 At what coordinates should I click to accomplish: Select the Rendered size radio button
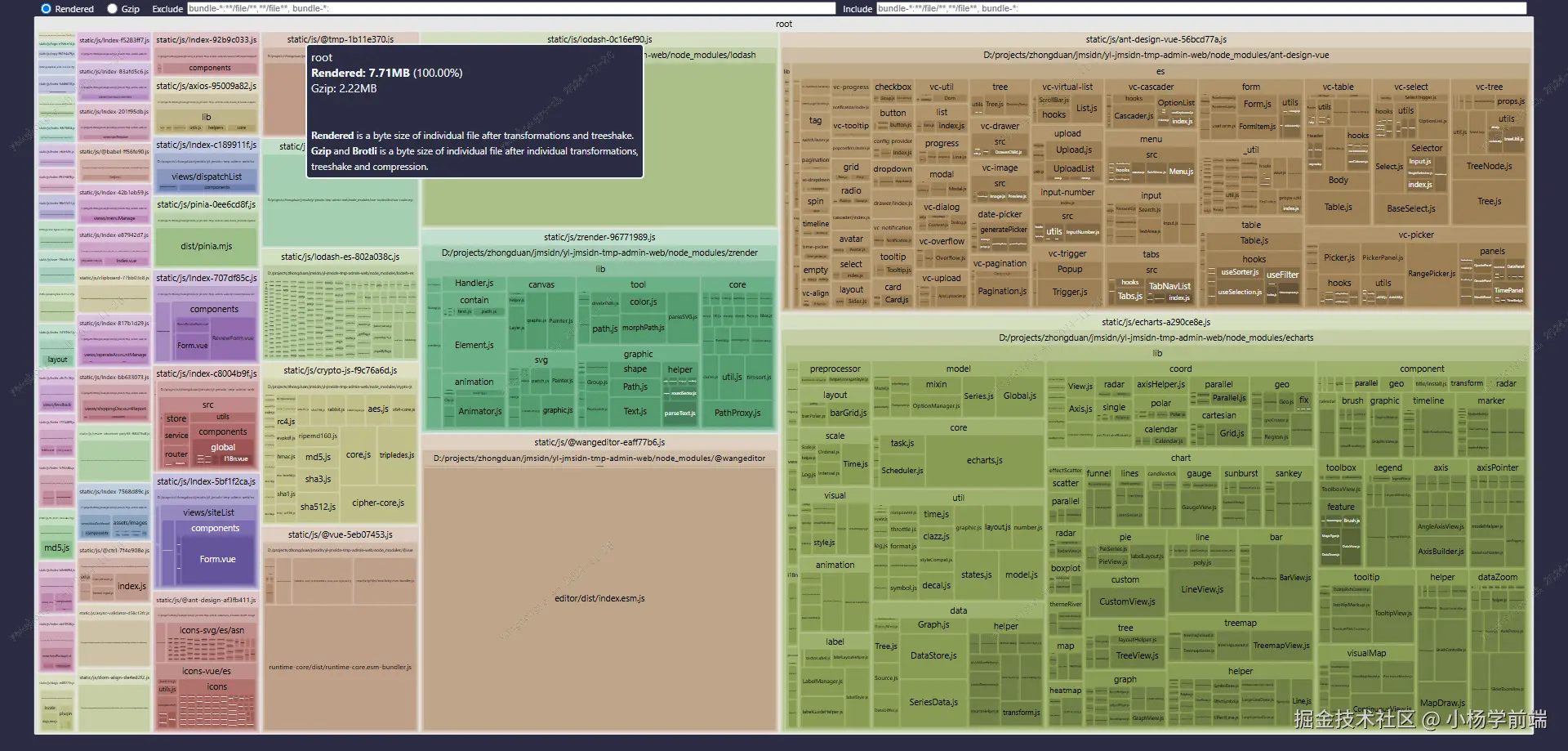pyautogui.click(x=46, y=9)
